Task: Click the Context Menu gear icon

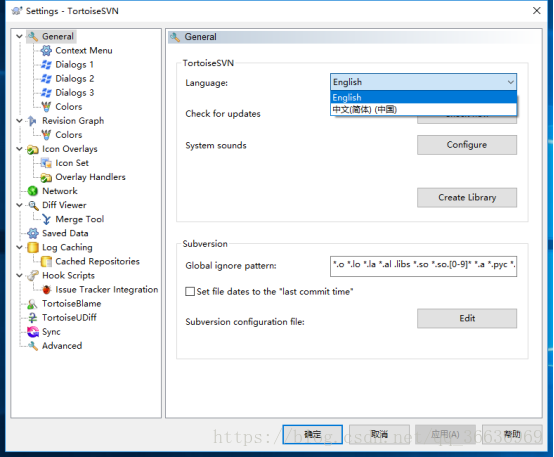Action: click(x=46, y=51)
